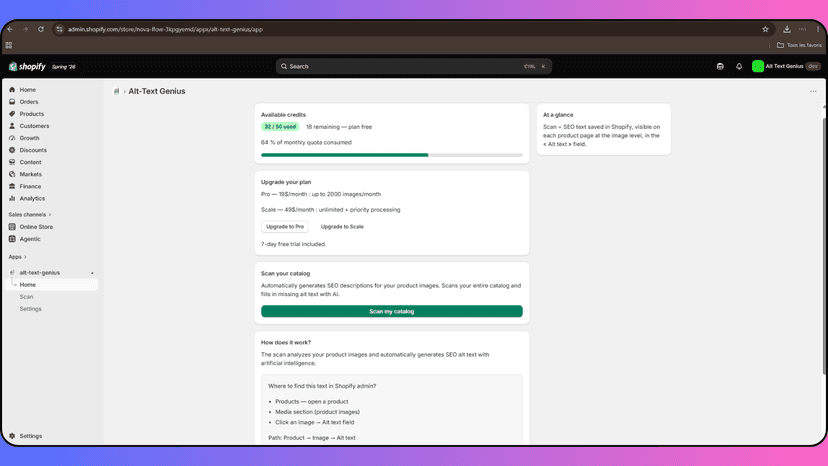Click the browser forward arrow

[25, 29]
